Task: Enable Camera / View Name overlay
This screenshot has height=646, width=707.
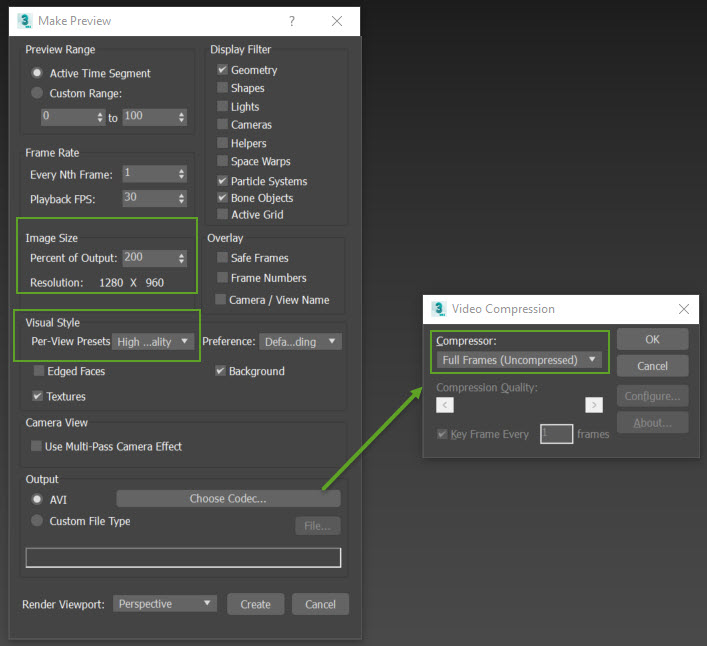Action: 220,299
